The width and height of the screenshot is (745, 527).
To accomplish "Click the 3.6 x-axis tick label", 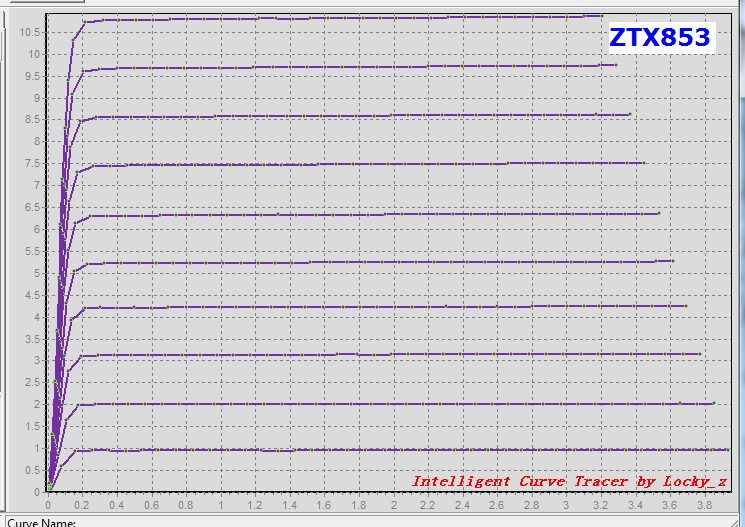I will point(670,505).
